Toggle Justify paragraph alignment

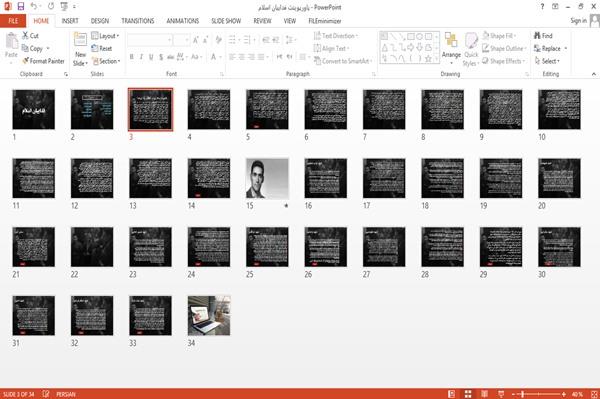pos(261,57)
